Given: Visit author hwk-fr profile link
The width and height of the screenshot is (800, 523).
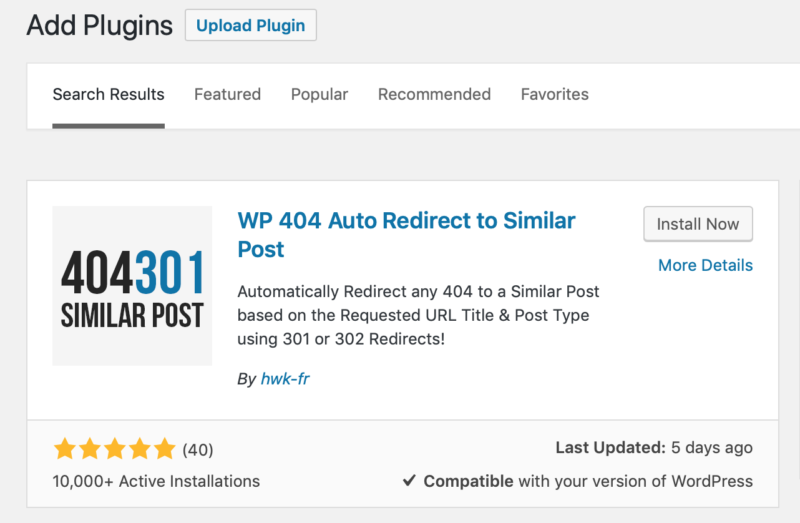Looking at the screenshot, I should pos(285,379).
